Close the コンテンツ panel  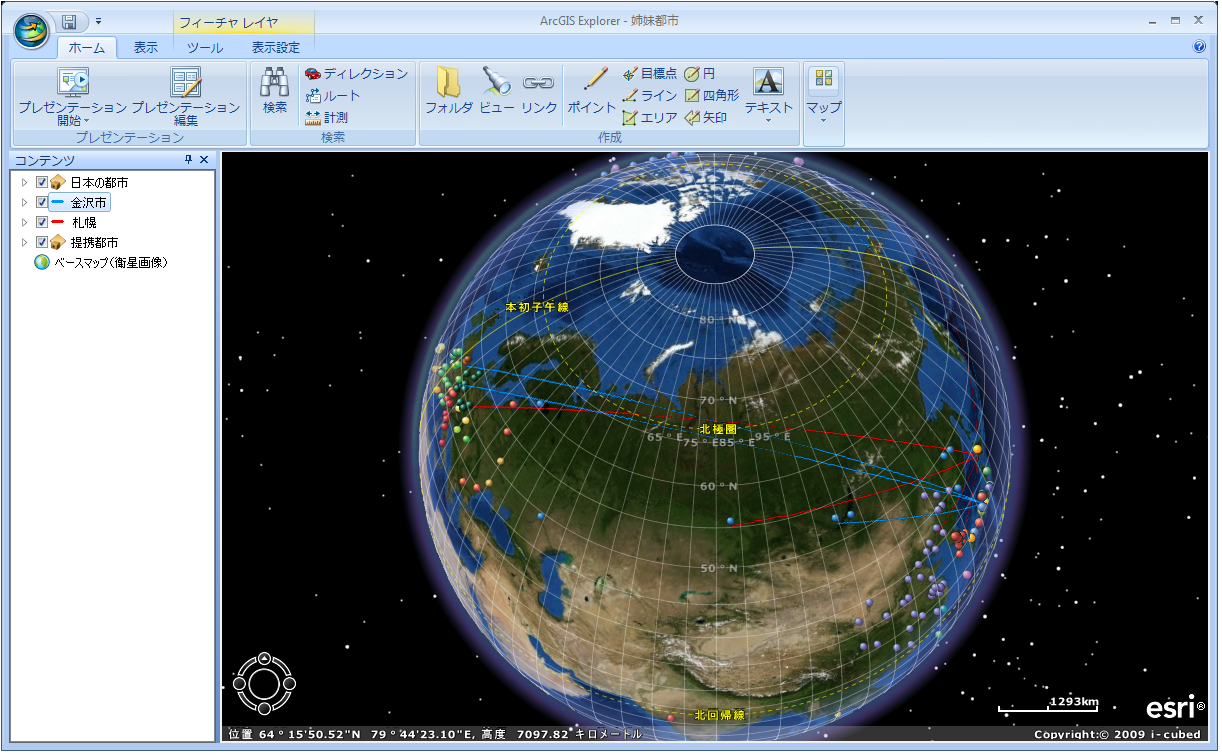click(x=204, y=160)
